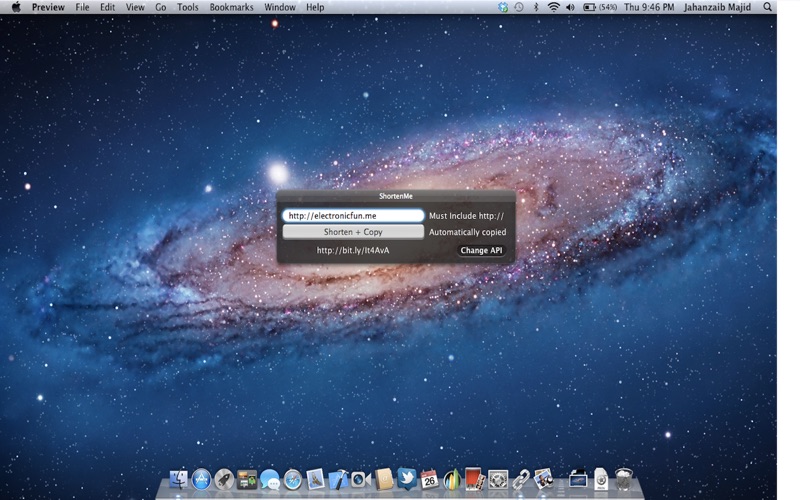Open the desktop image stack in dock
This screenshot has width=800, height=500.
click(x=578, y=479)
